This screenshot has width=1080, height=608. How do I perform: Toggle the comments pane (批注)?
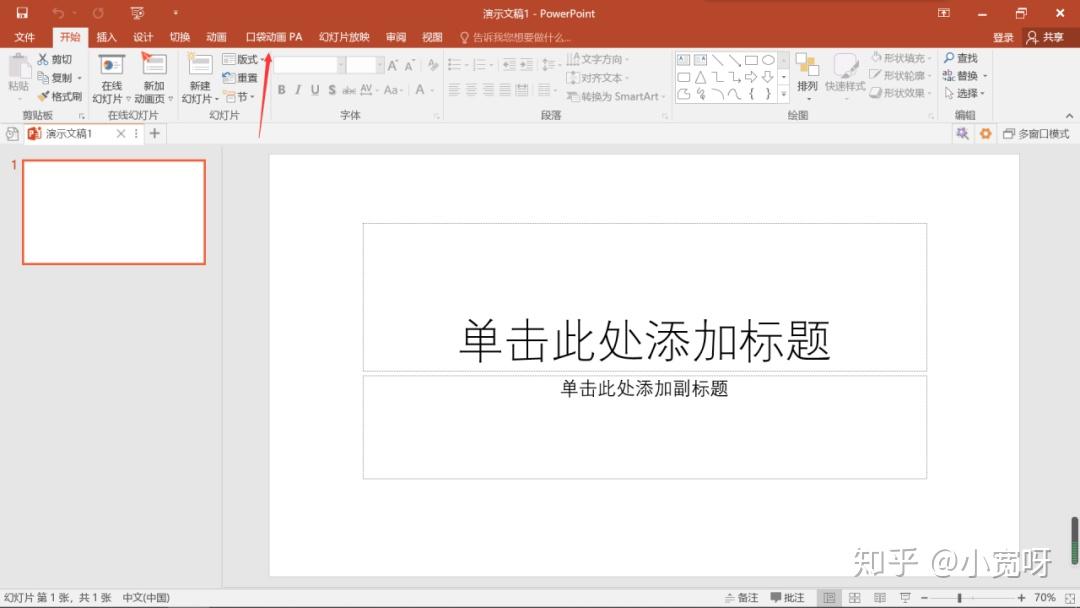tap(787, 598)
